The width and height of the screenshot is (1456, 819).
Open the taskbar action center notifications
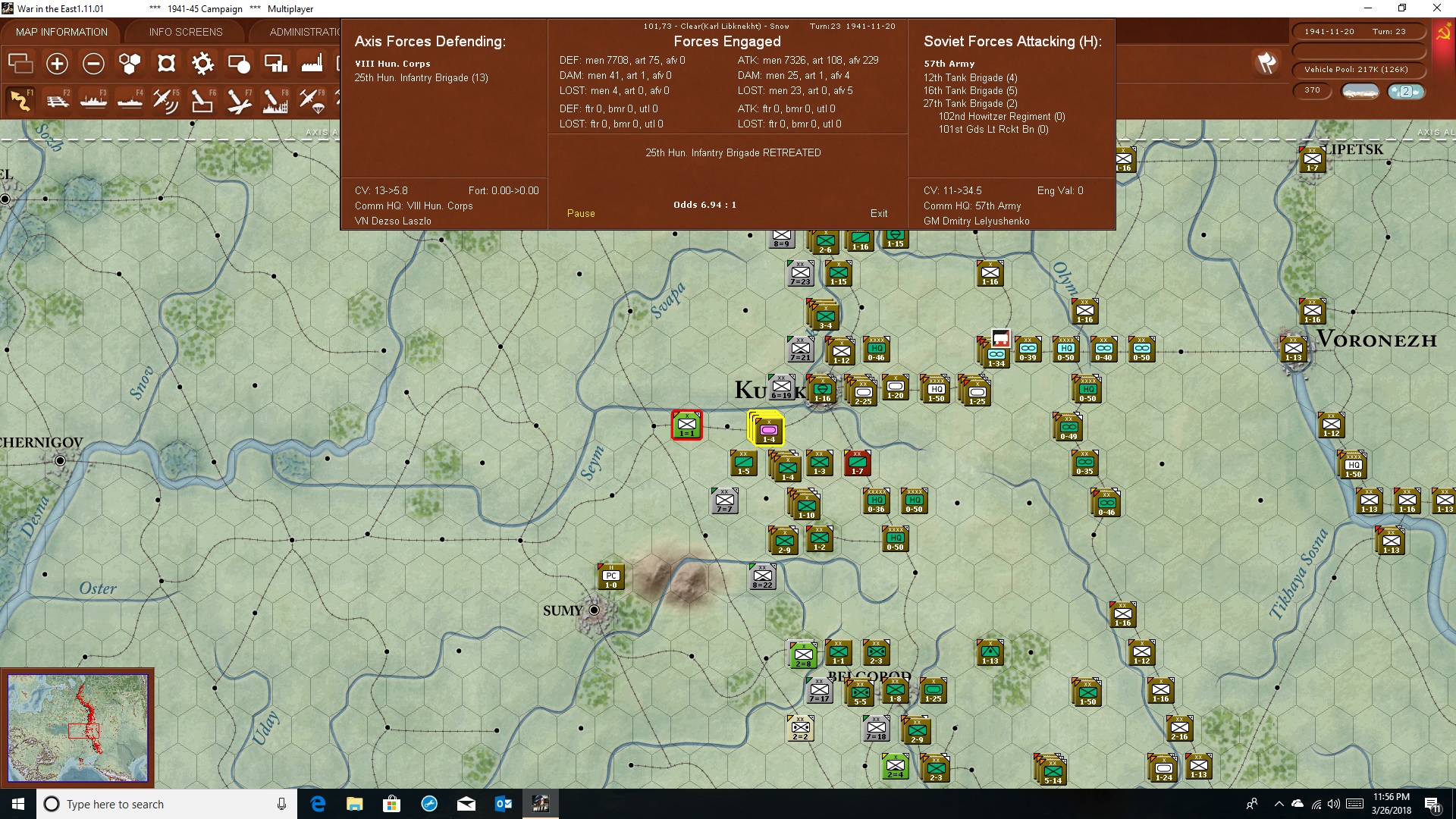pyautogui.click(x=1432, y=804)
